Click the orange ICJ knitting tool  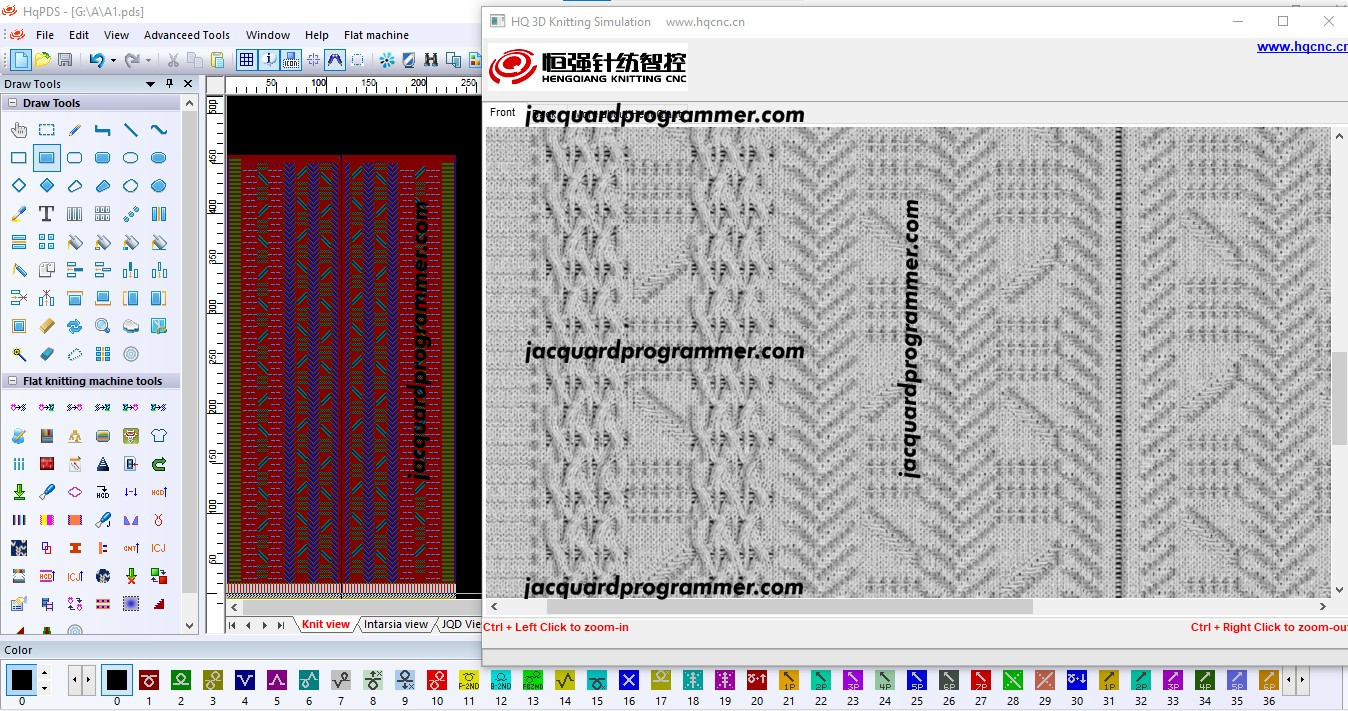pos(159,548)
